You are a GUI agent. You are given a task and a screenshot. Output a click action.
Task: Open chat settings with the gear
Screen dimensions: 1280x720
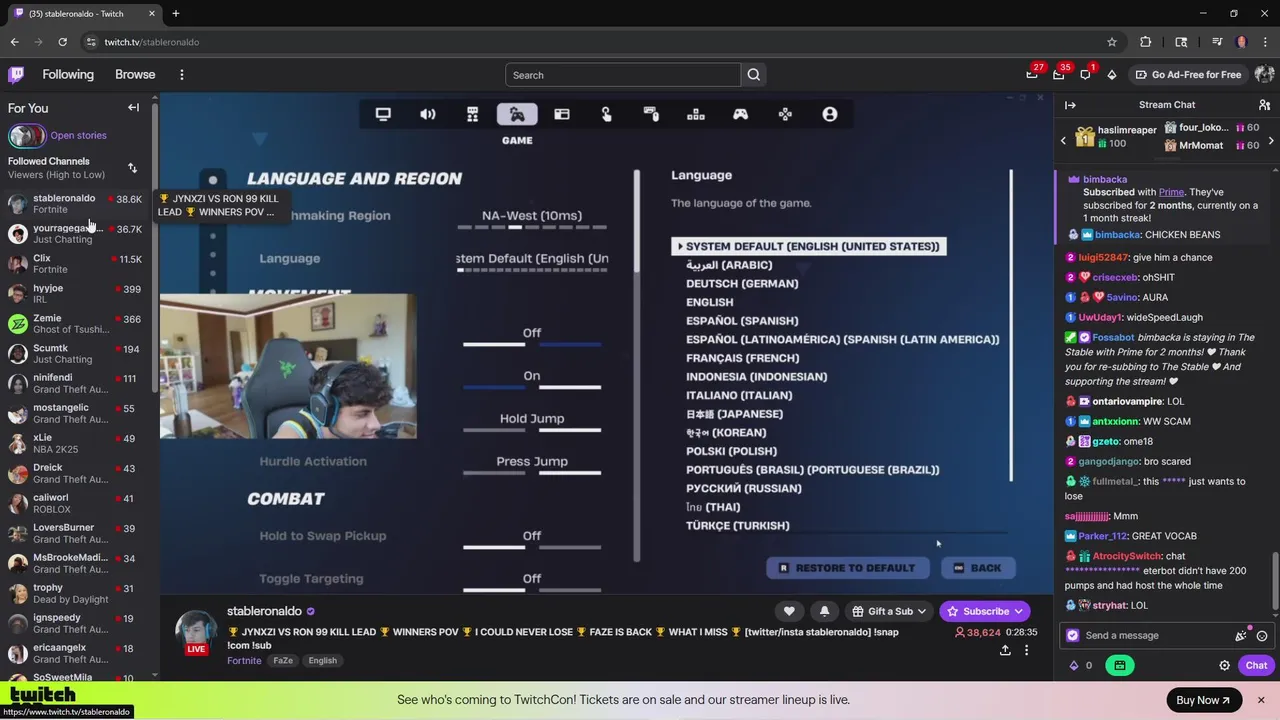[x=1224, y=665]
